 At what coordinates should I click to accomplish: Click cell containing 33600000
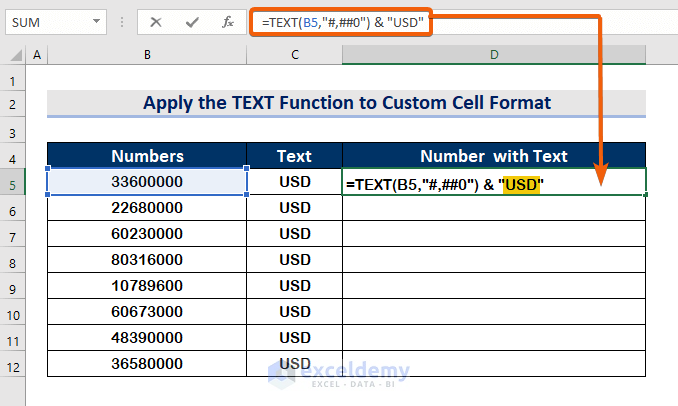point(147,182)
